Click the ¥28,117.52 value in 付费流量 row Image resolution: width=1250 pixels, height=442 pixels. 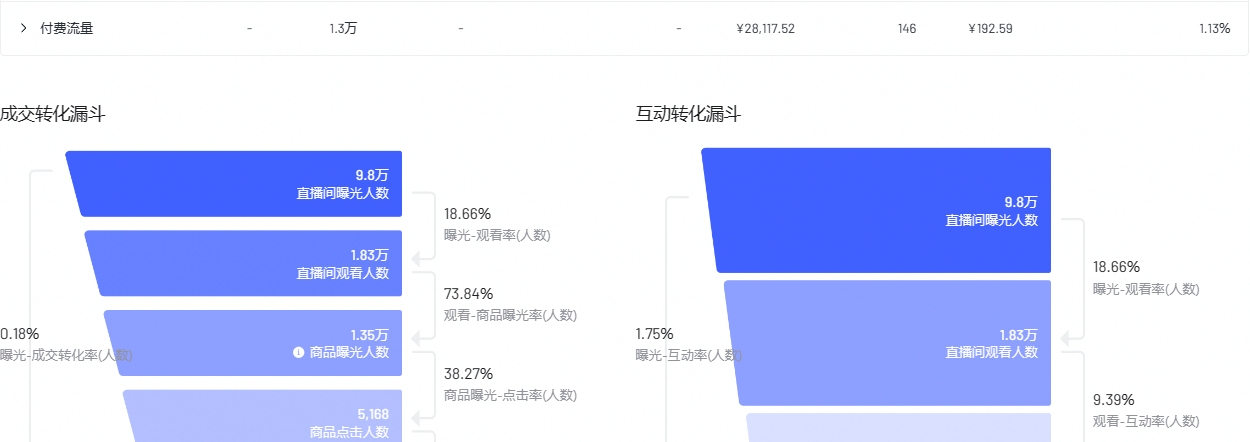pos(765,28)
